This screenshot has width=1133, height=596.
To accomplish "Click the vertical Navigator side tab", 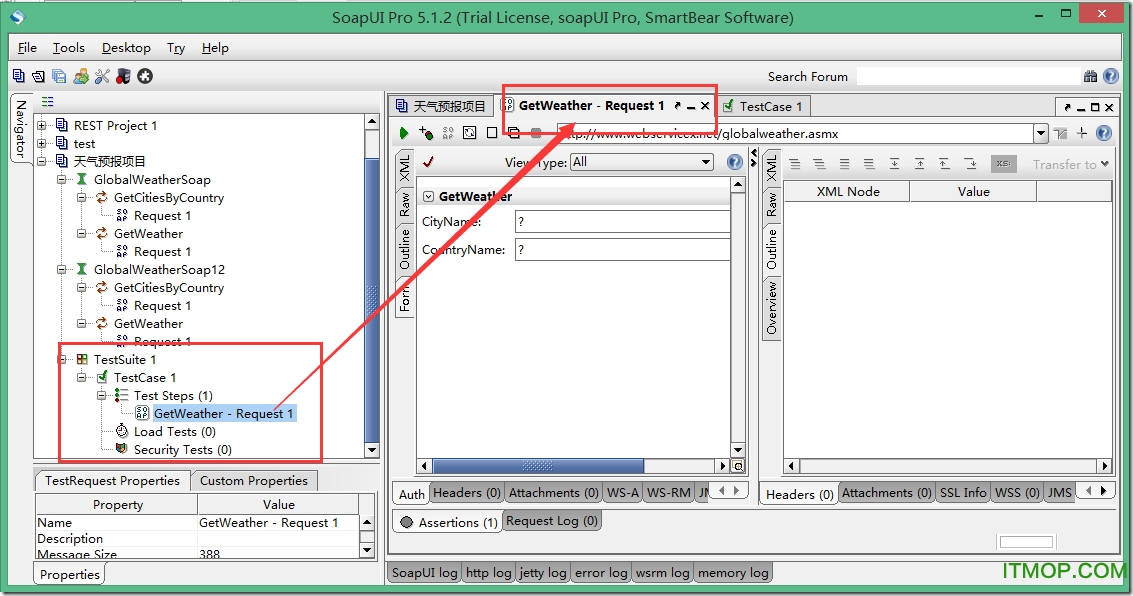I will (21, 129).
